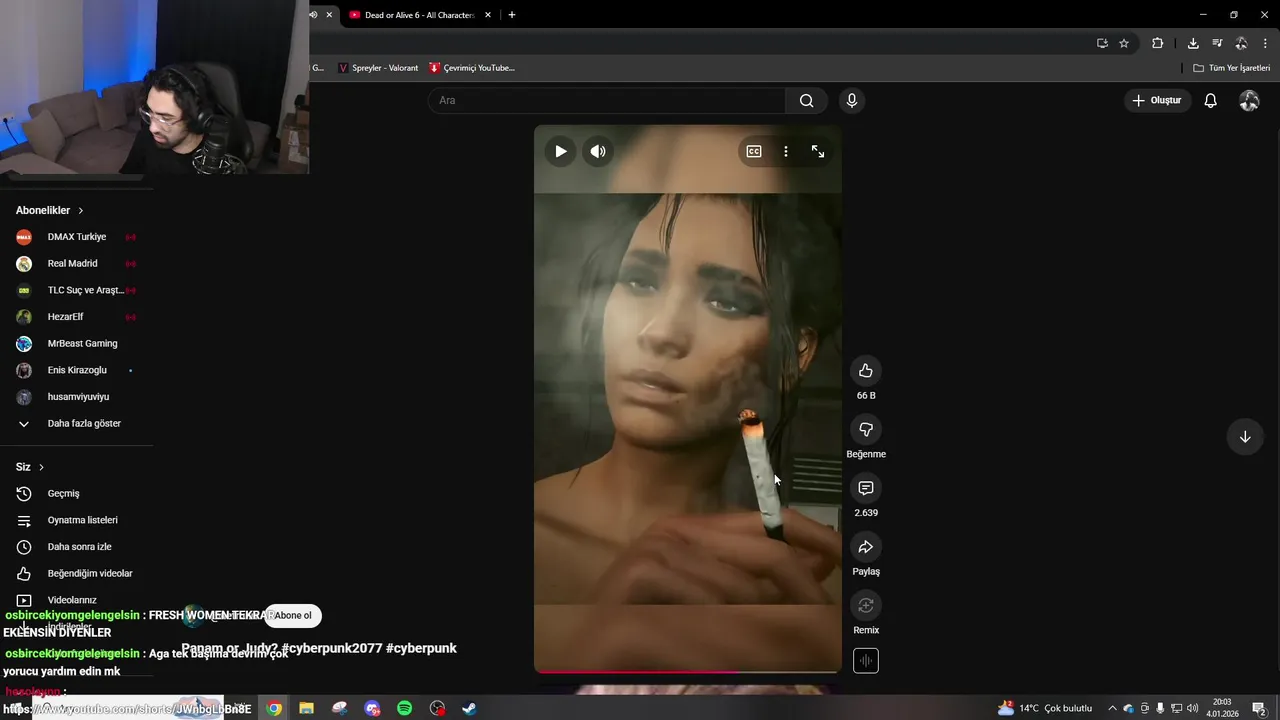
Task: Open the Oluştur create menu
Action: (x=1157, y=100)
